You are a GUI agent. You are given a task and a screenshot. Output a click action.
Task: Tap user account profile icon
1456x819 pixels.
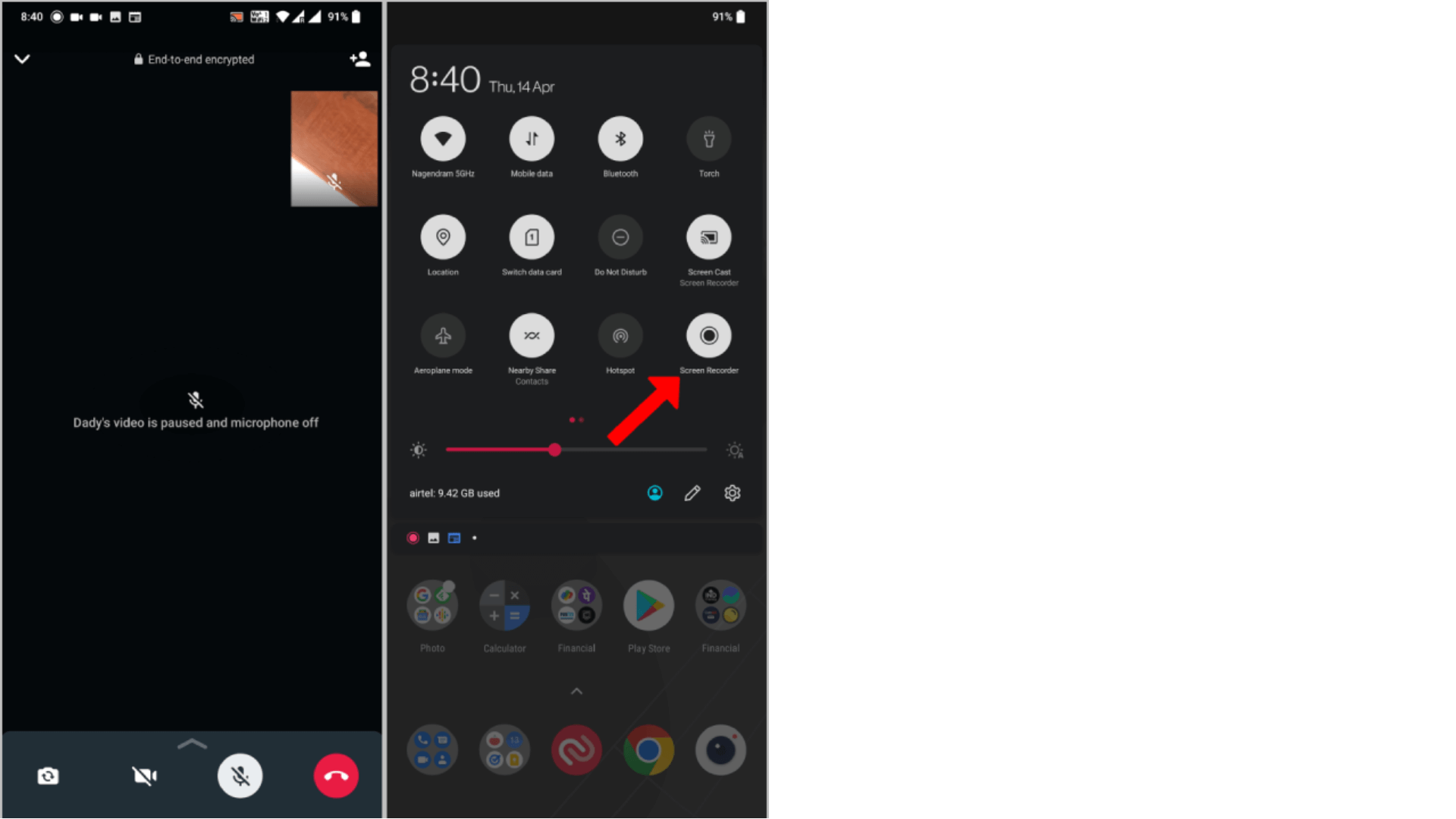point(655,493)
